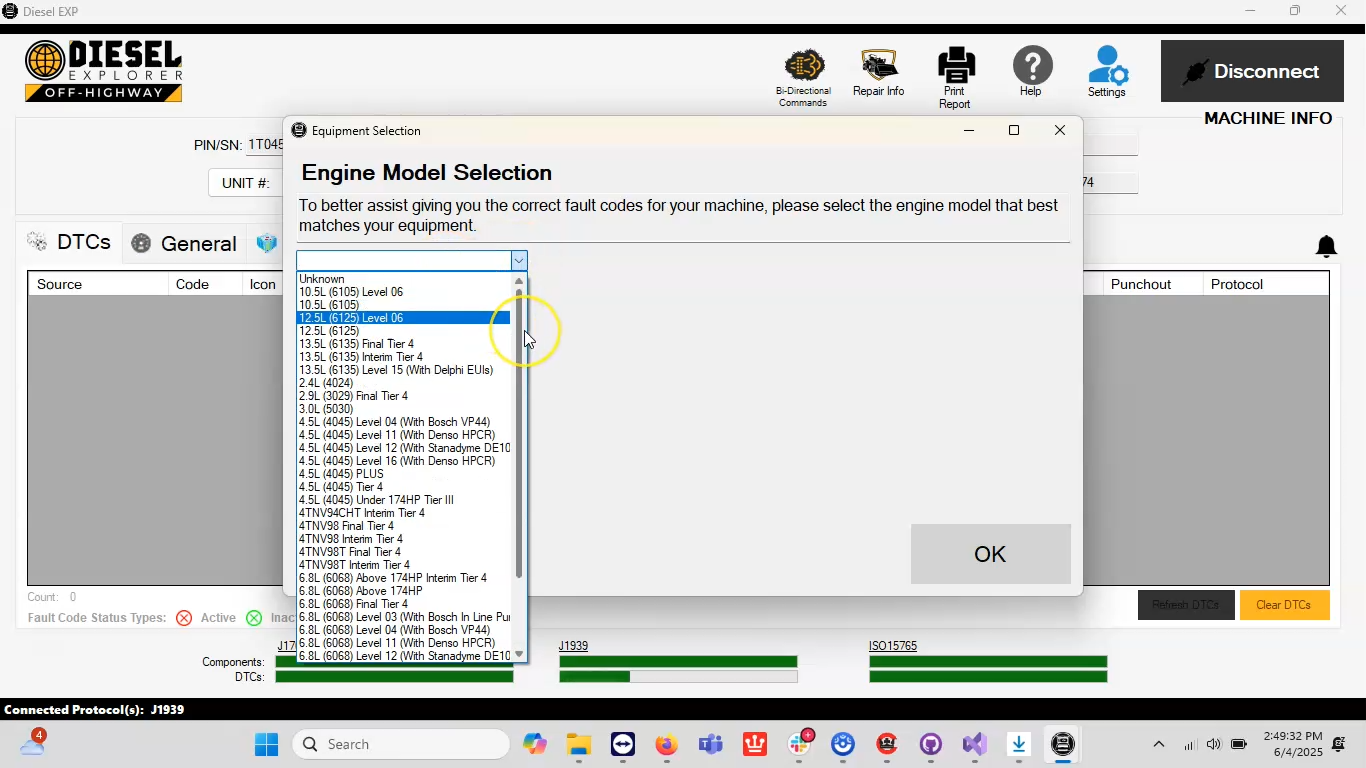Viewport: 1366px width, 768px height.
Task: Toggle the Inactive fault code status filter
Action: pos(253,618)
